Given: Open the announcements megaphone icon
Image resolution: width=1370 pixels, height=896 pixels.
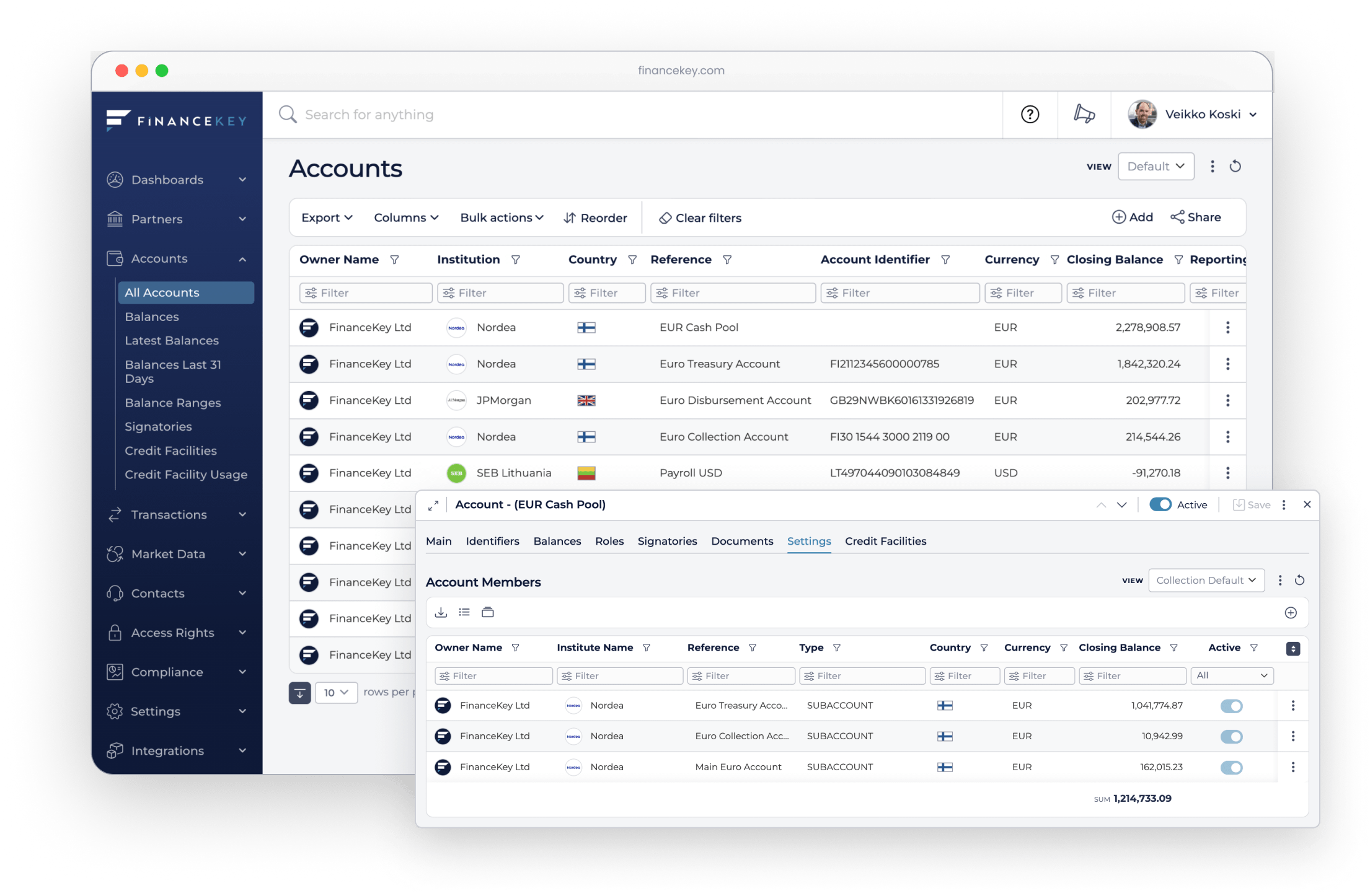Looking at the screenshot, I should point(1084,115).
